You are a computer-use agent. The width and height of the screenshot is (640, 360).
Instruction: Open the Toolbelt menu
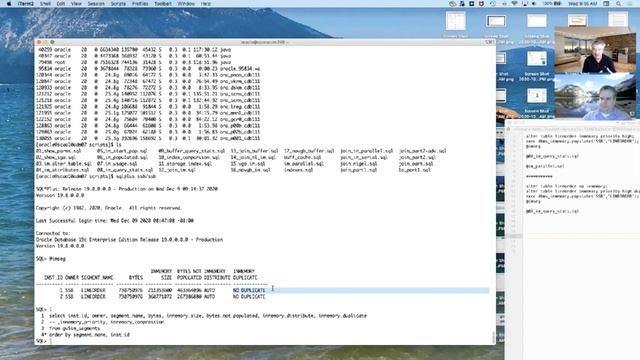[x=163, y=4]
